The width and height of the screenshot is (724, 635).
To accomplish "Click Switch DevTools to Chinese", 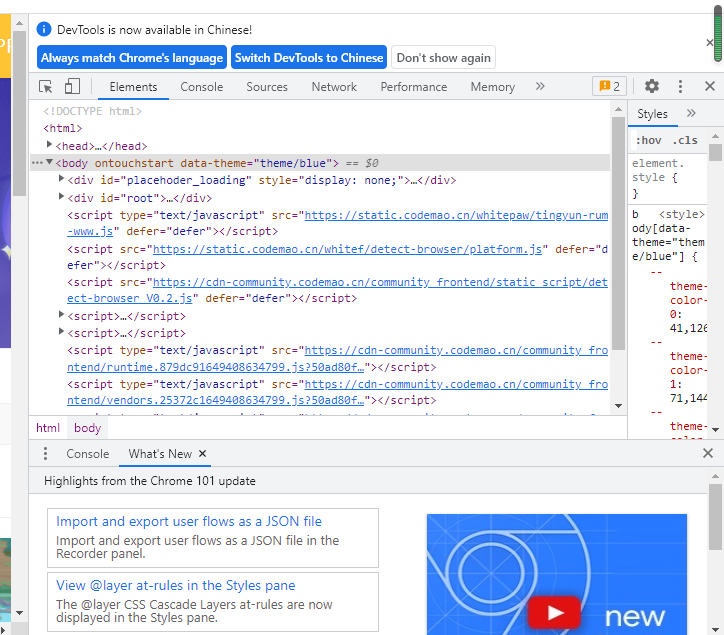I will 309,57.
